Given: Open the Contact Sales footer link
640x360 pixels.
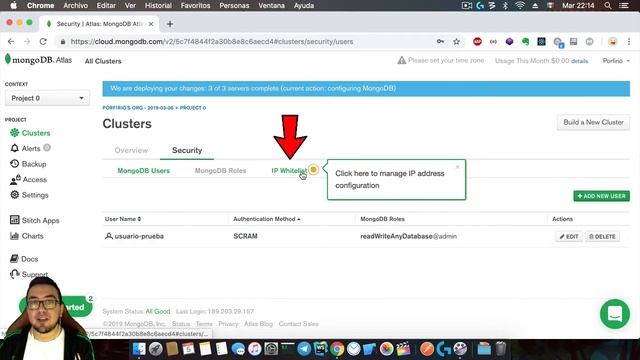Looking at the screenshot, I should click(298, 324).
